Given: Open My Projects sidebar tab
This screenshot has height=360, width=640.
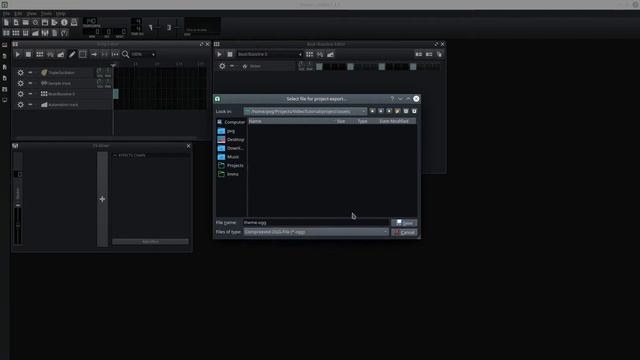Looking at the screenshot, I should pyautogui.click(x=4, y=56).
